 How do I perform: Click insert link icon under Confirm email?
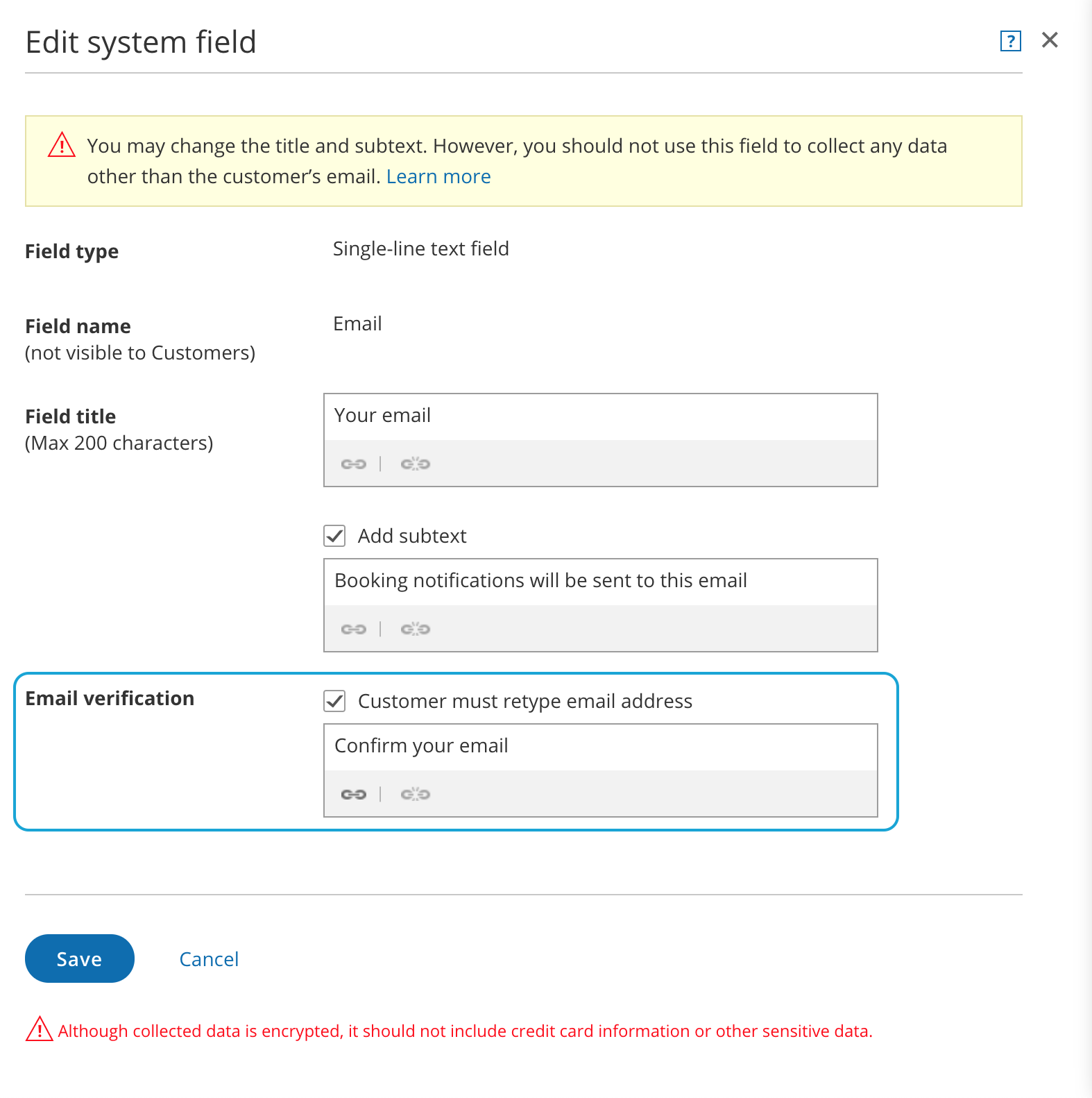click(353, 794)
